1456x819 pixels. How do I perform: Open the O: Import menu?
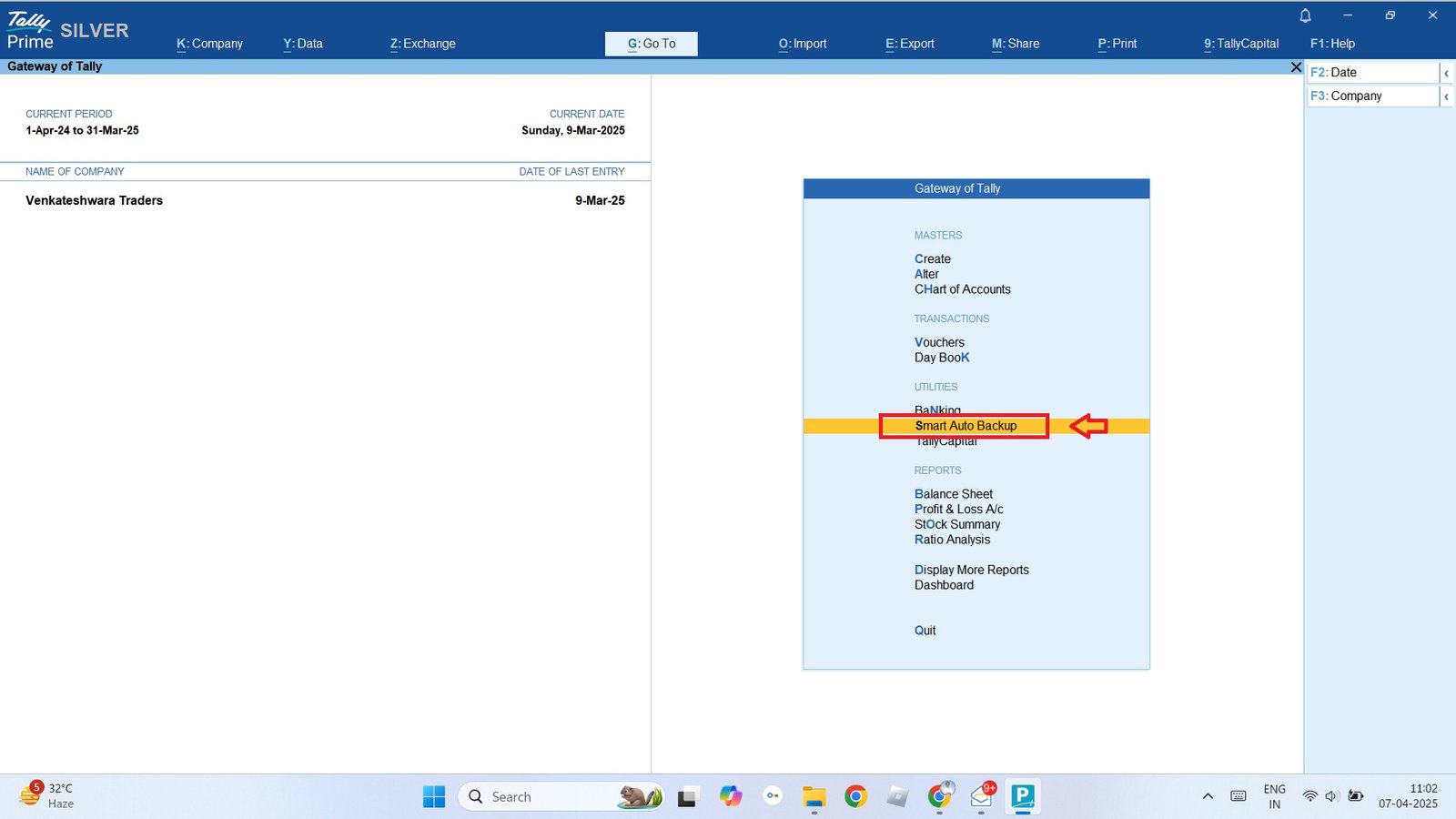[803, 44]
